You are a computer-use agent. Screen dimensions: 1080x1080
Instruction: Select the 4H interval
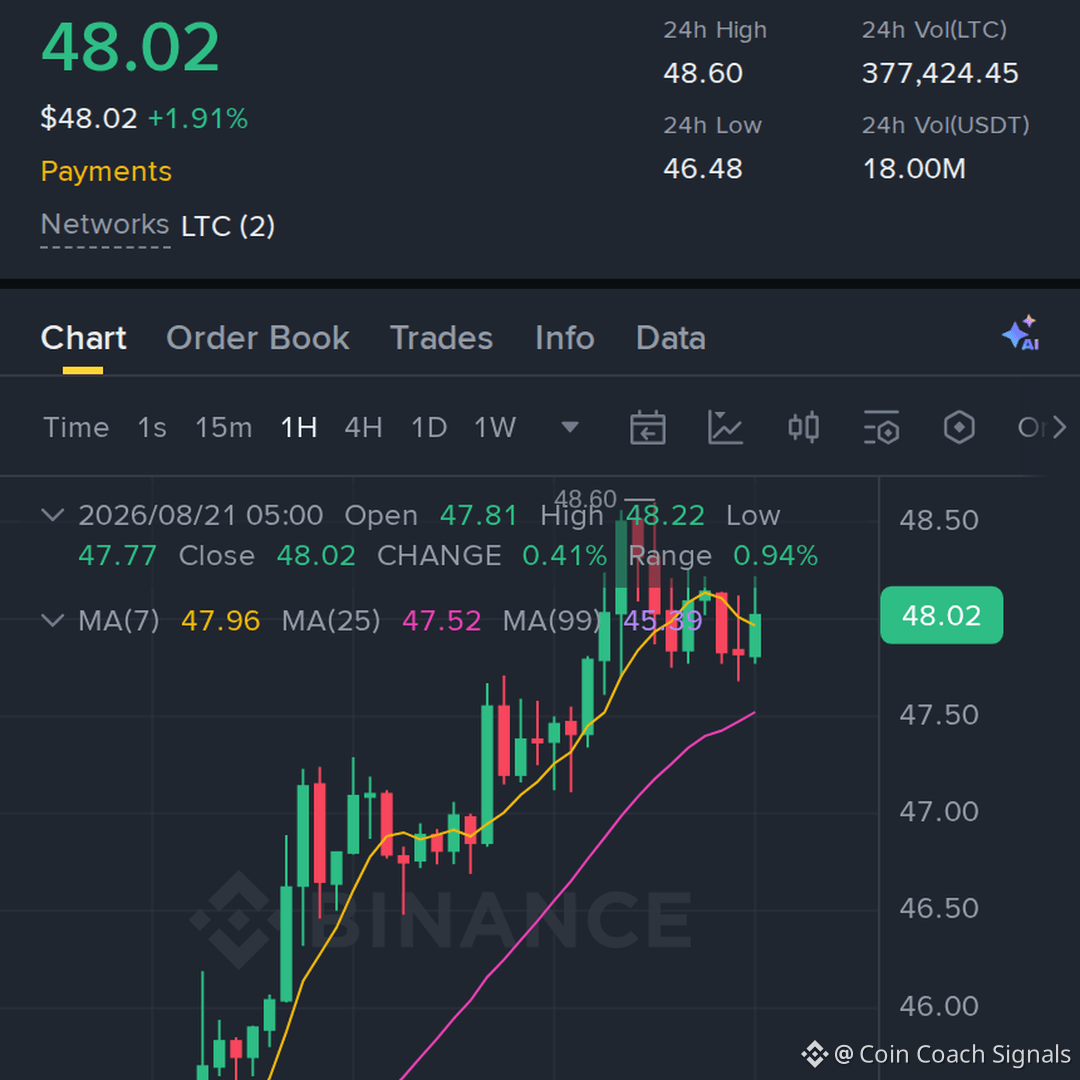tap(364, 428)
